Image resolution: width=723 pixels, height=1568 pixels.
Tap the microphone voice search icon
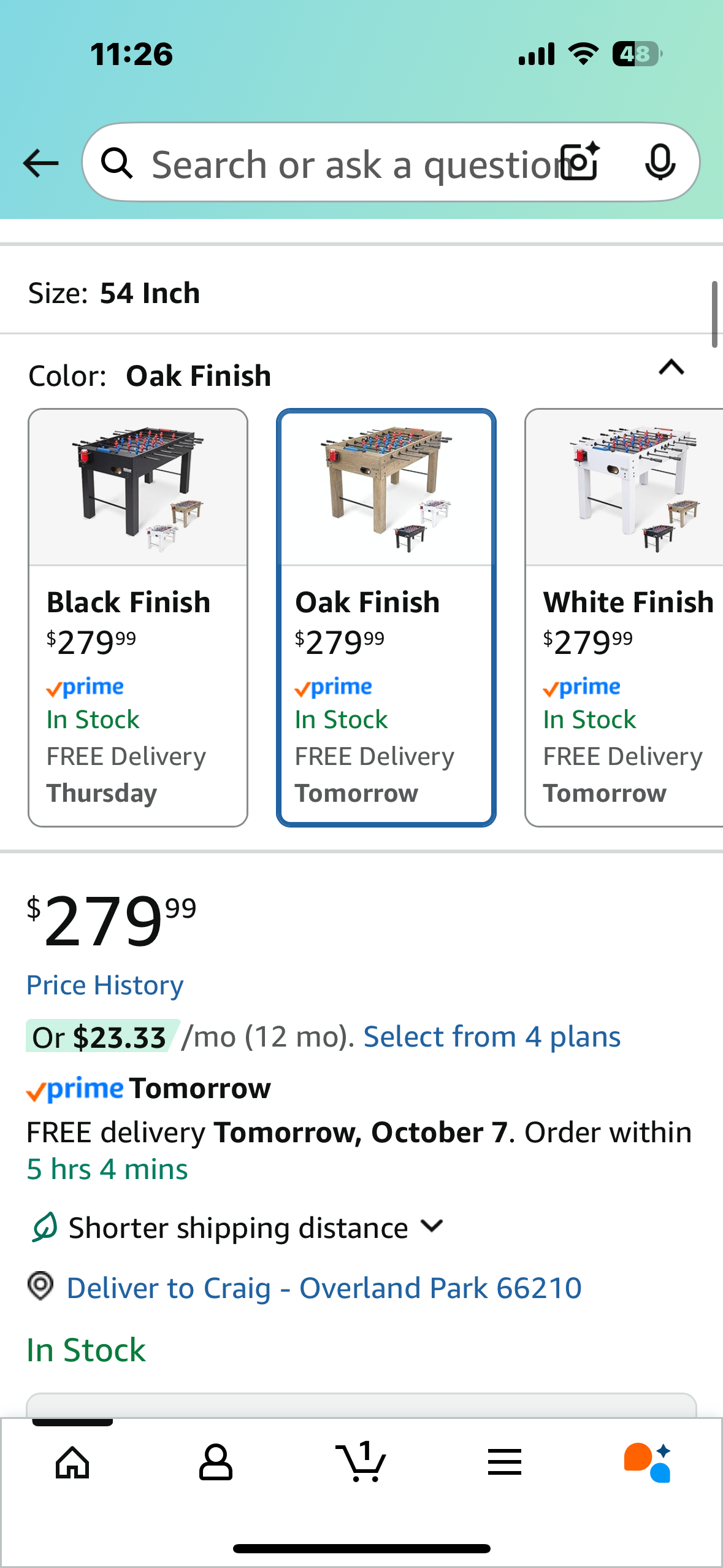(x=660, y=162)
